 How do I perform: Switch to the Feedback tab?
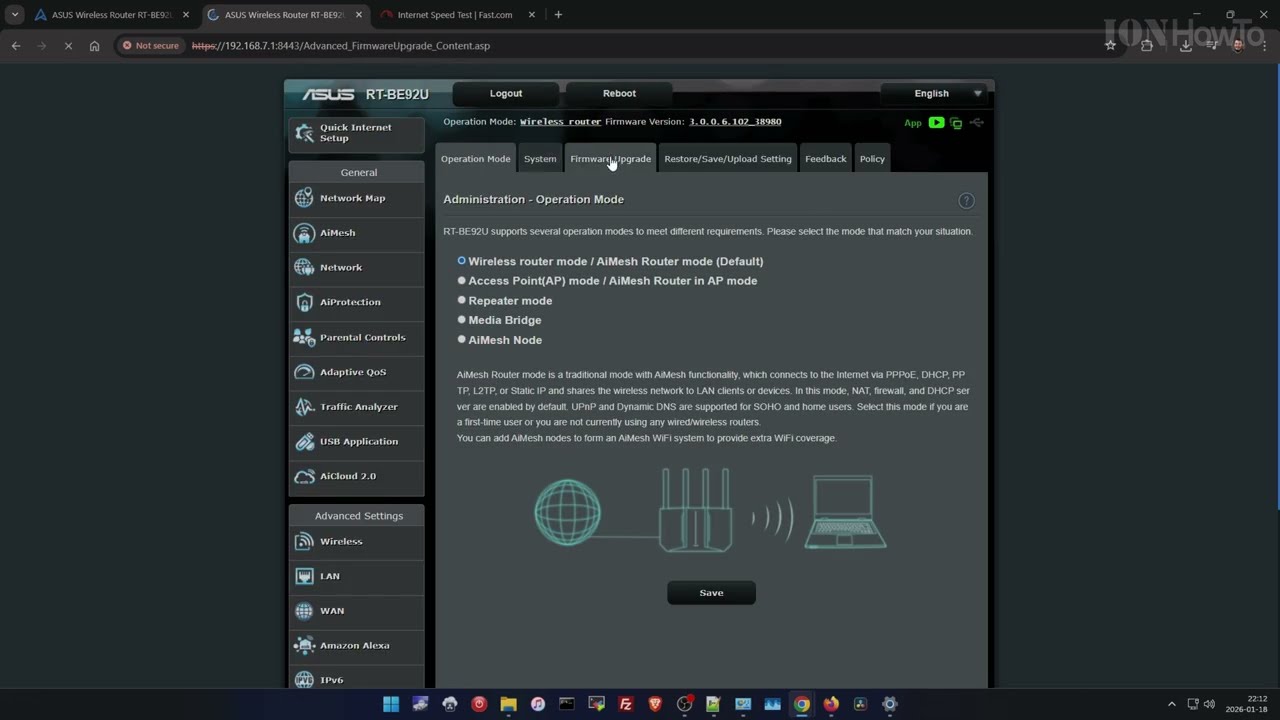[826, 159]
